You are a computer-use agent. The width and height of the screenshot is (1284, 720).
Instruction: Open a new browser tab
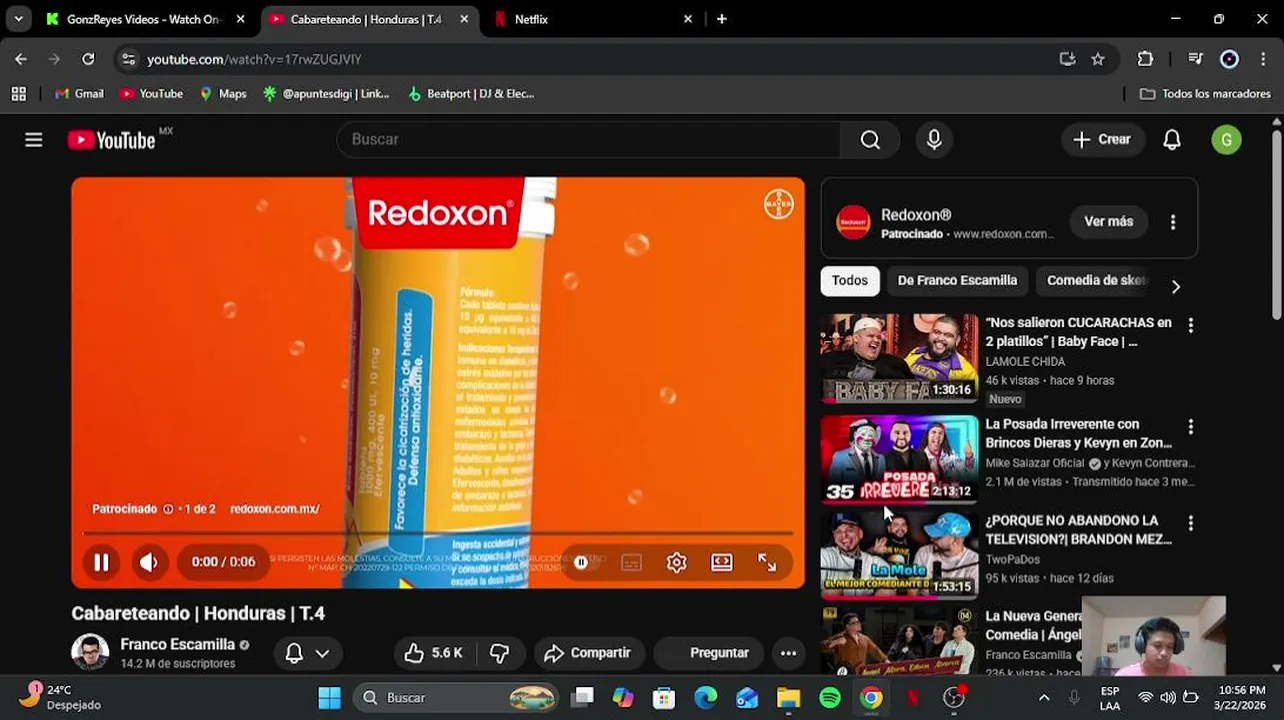pos(721,19)
